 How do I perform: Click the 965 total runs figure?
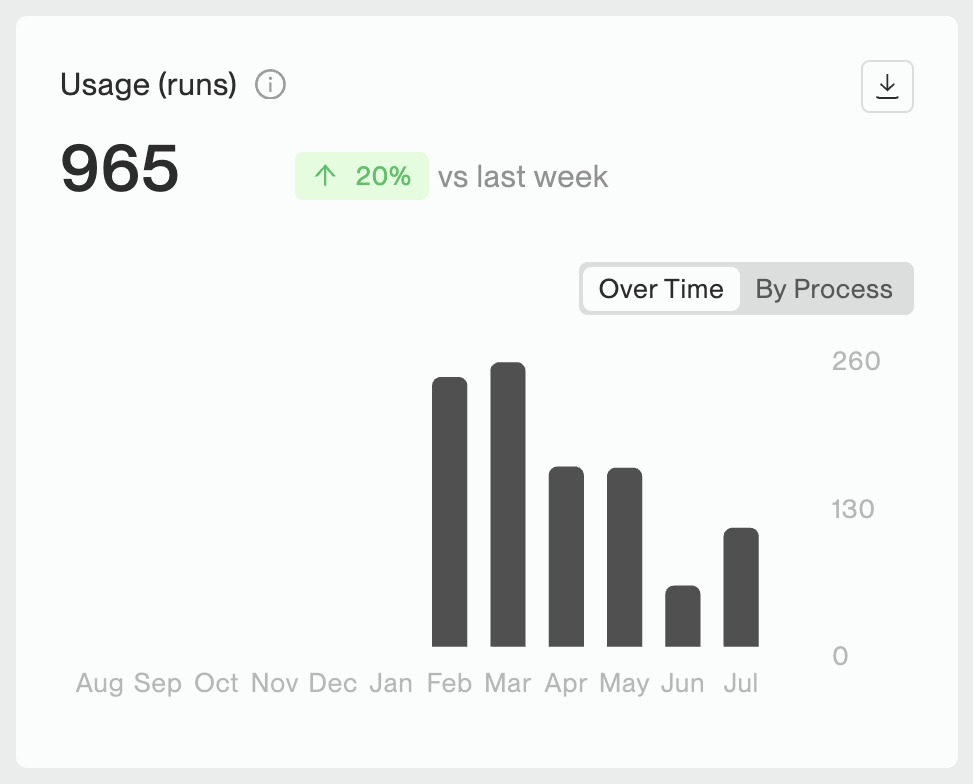120,168
